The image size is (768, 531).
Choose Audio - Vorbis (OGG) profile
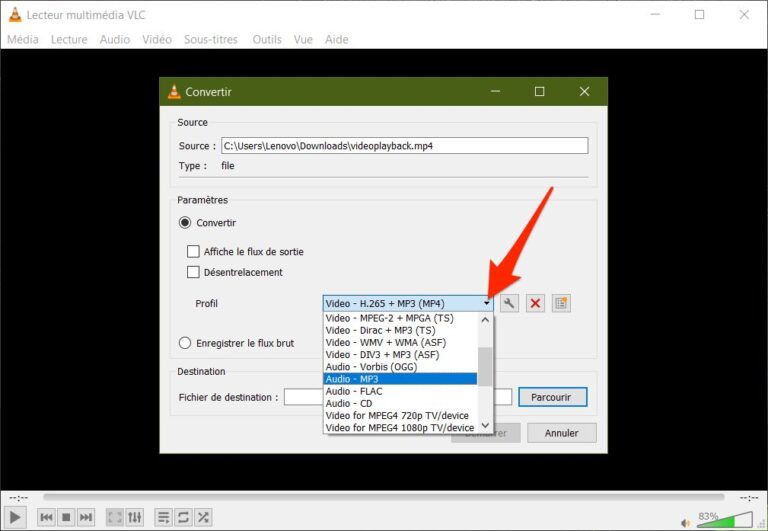tap(400, 367)
